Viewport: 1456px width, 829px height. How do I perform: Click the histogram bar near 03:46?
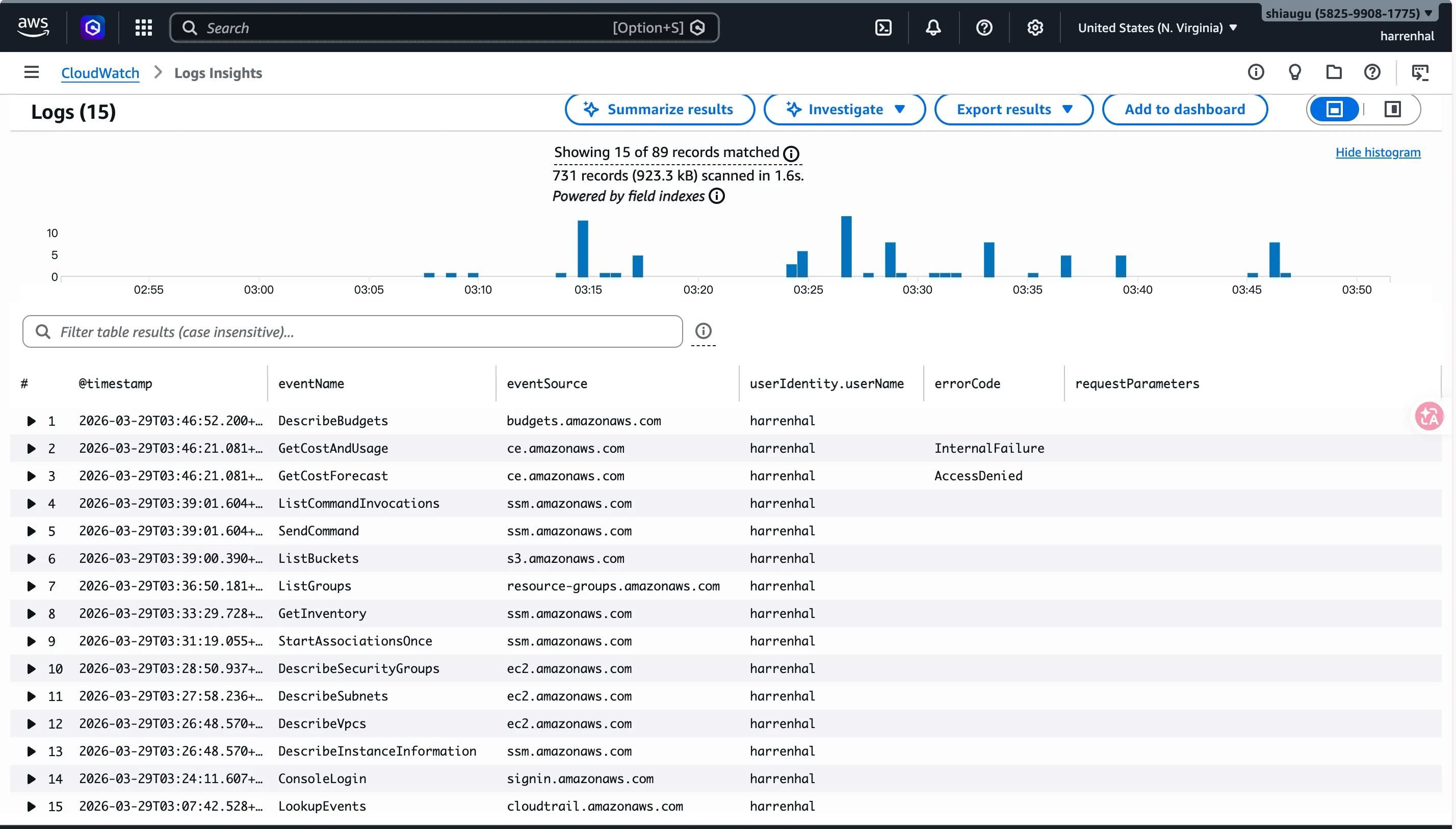pos(1274,260)
